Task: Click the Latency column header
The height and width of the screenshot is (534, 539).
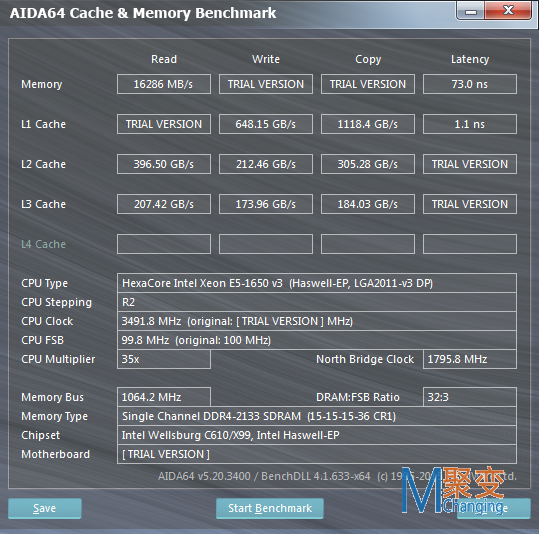Action: click(x=470, y=59)
